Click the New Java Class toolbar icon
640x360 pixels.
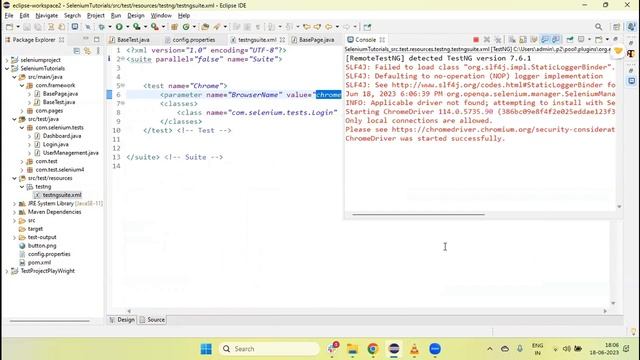point(186,27)
